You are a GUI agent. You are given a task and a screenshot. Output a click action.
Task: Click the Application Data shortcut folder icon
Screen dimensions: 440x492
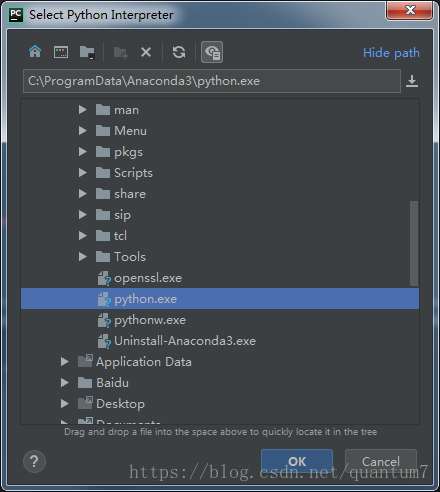pos(85,361)
